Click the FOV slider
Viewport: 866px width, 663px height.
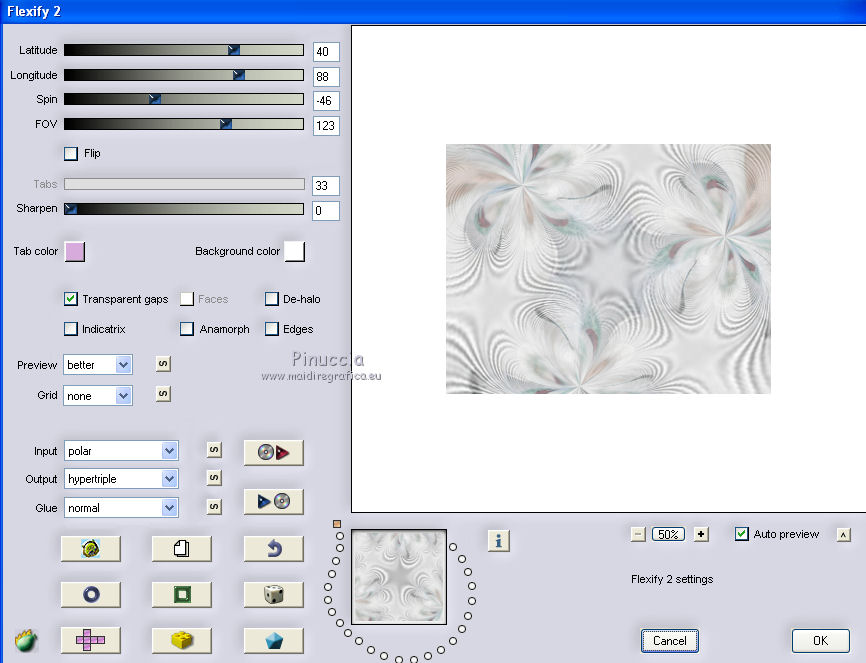(184, 124)
